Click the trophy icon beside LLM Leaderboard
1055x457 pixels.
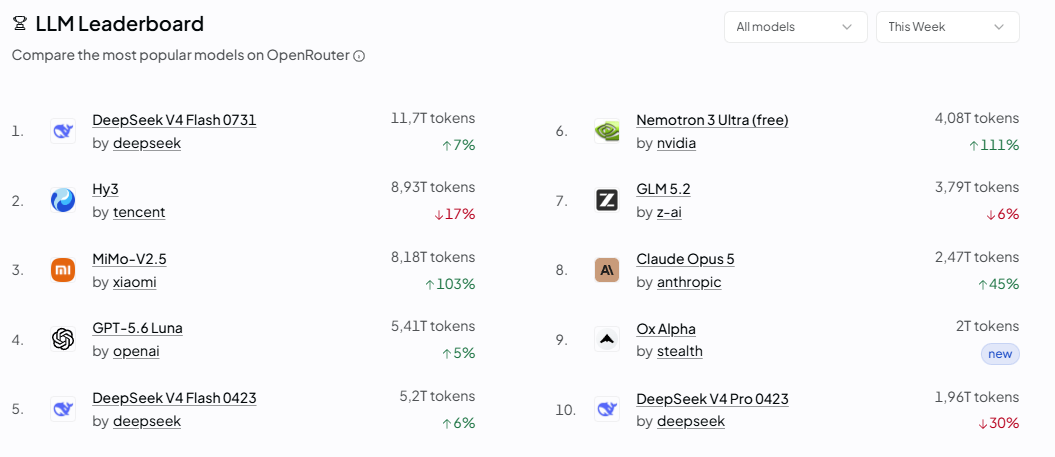coord(20,25)
